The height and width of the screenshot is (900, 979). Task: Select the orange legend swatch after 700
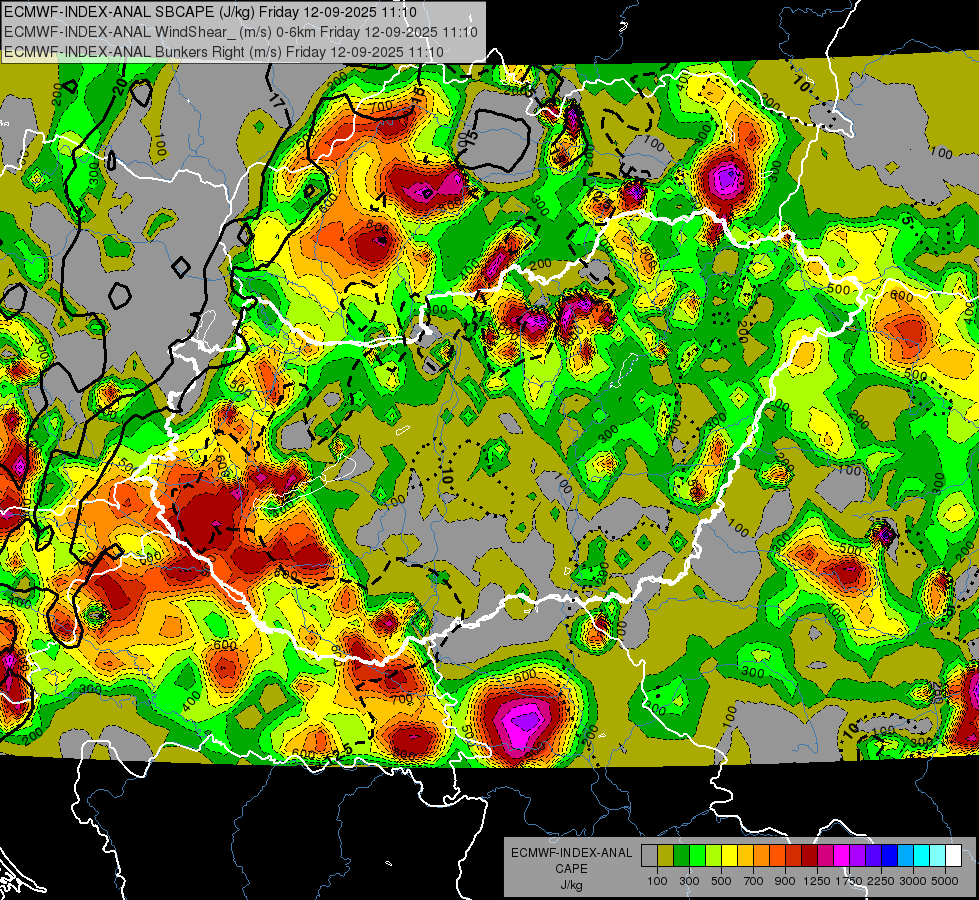click(761, 856)
